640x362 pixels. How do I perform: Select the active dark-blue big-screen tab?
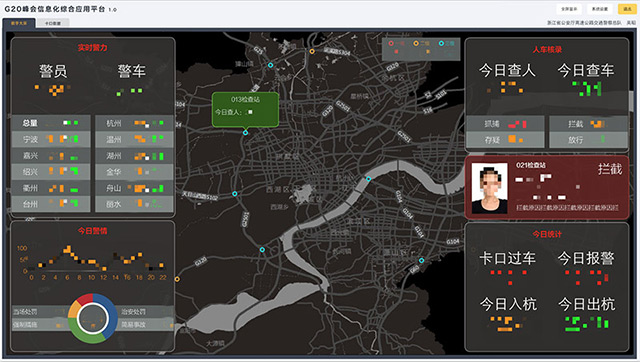click(x=19, y=23)
